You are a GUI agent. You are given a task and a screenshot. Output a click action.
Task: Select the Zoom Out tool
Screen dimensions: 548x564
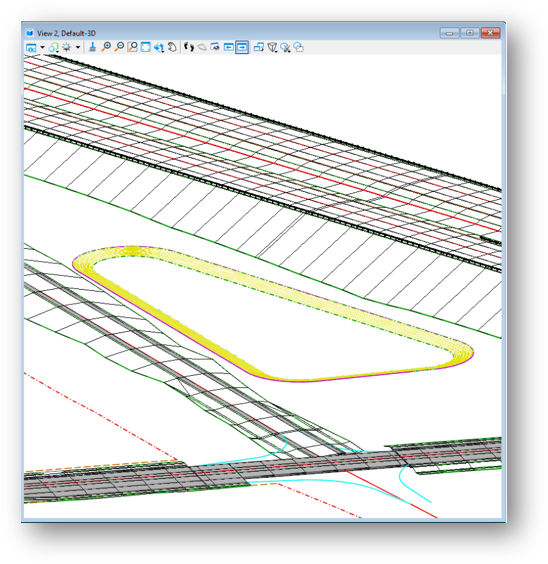(x=119, y=47)
